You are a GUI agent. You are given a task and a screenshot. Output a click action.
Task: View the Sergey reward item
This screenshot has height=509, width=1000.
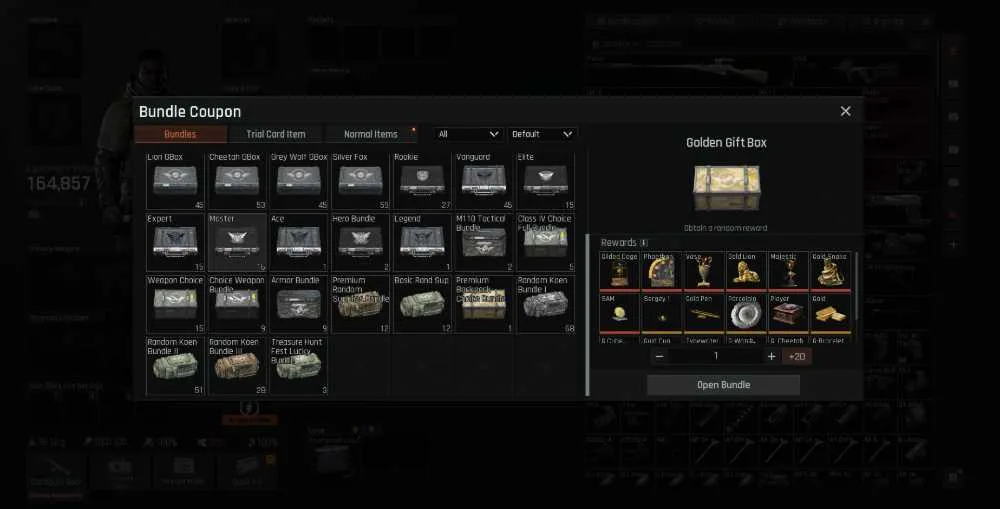click(661, 314)
